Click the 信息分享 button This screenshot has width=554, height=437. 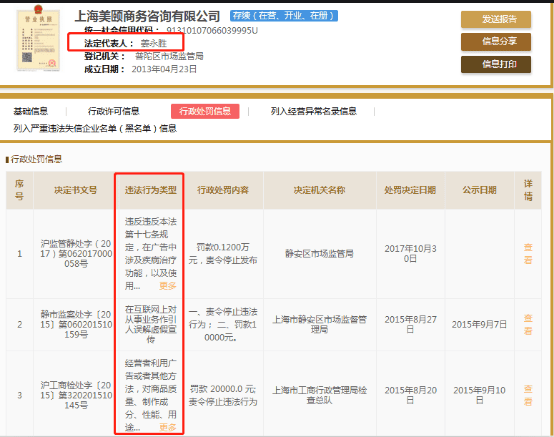pyautogui.click(x=496, y=42)
